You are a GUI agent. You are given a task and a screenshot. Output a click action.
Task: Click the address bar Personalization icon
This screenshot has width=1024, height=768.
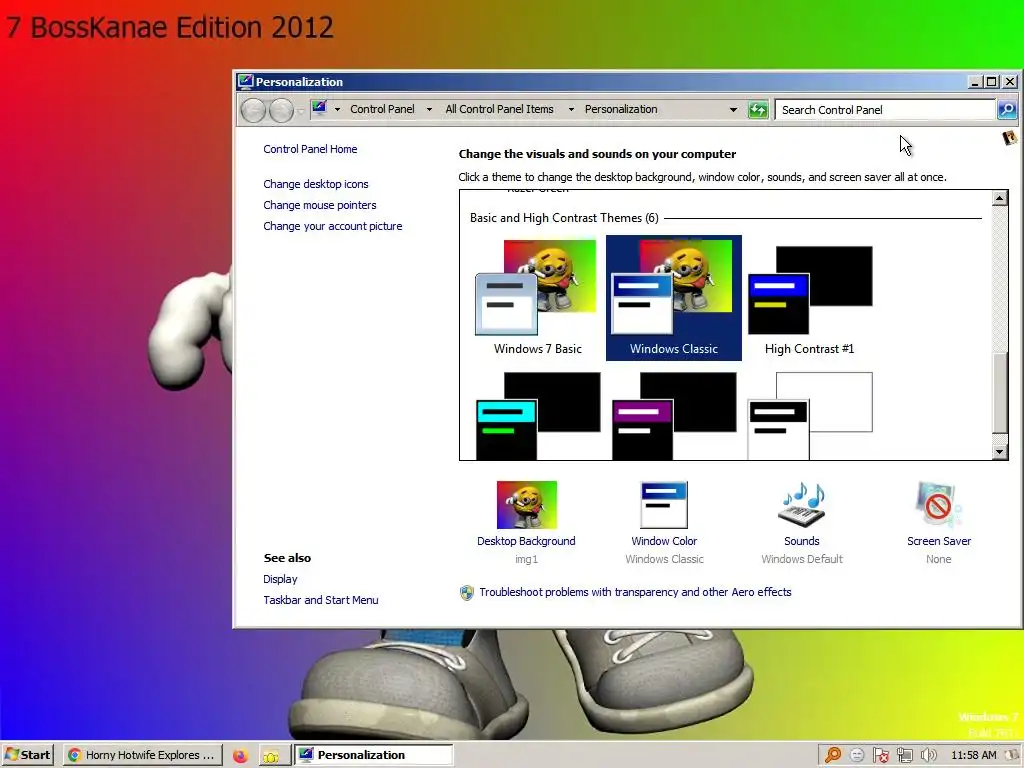pyautogui.click(x=319, y=108)
